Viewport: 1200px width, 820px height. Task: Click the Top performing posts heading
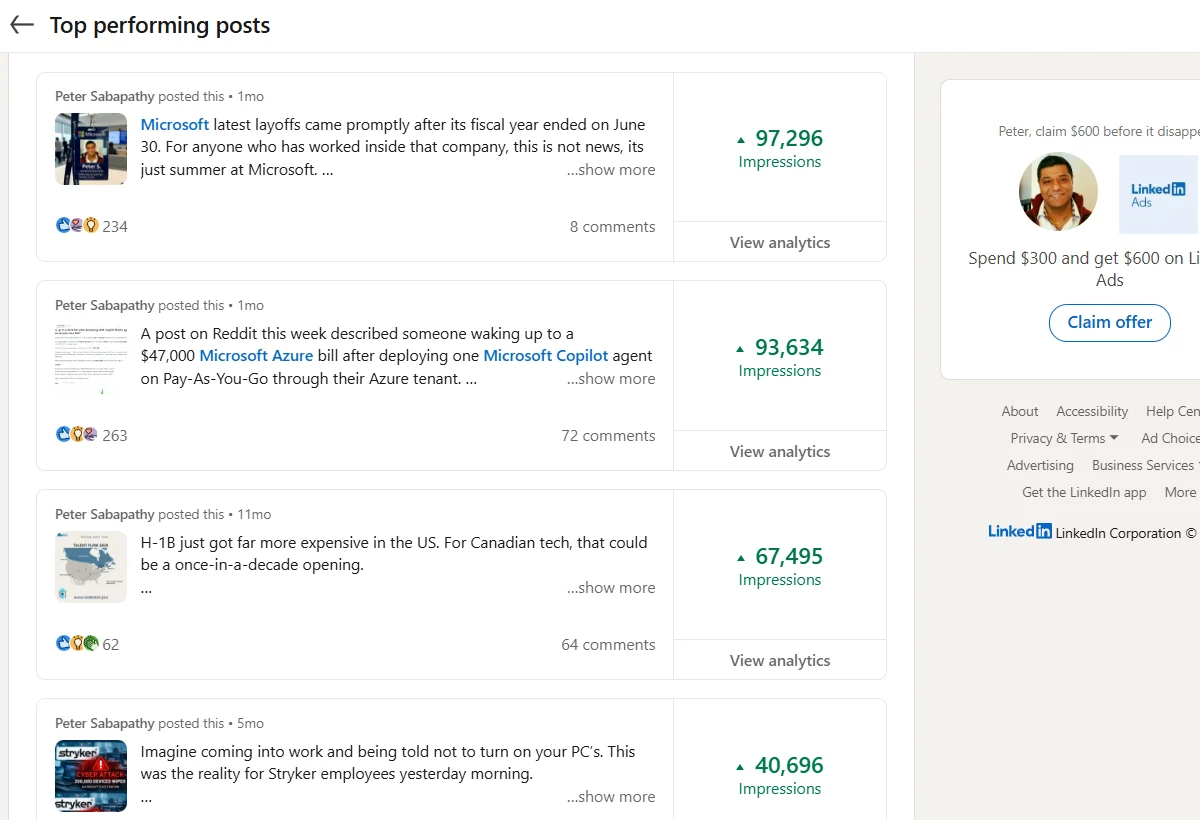[160, 26]
